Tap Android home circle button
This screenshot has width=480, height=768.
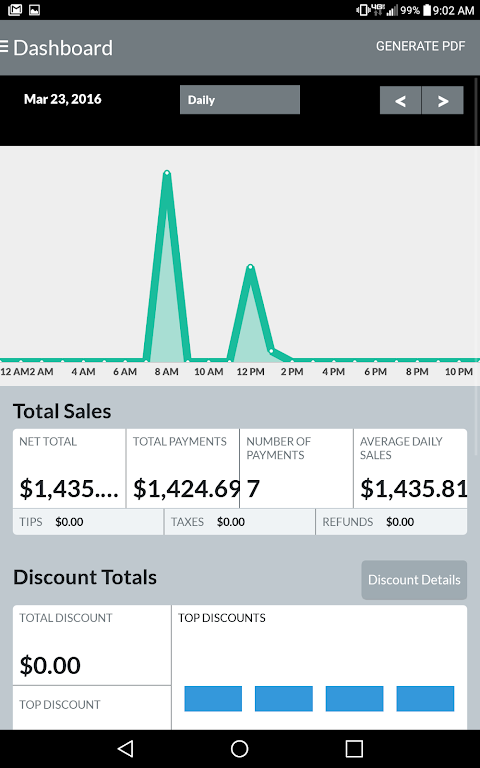240,748
